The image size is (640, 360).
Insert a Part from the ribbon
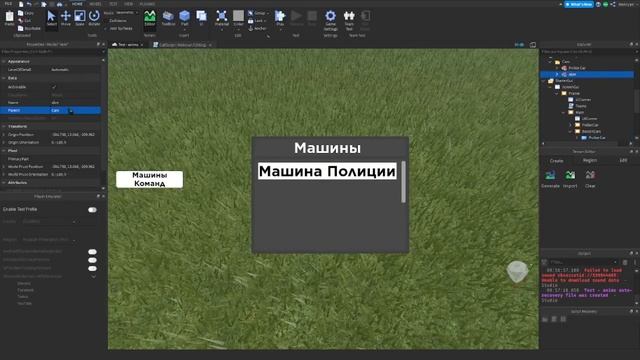click(184, 18)
